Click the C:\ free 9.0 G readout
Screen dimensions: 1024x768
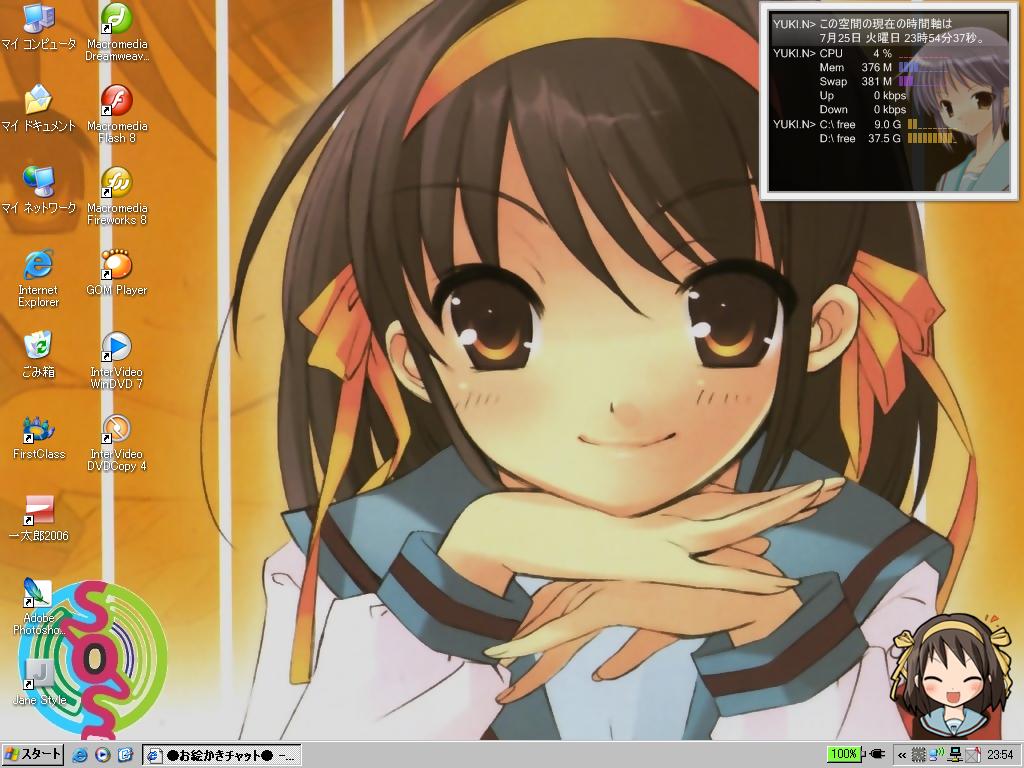click(861, 124)
